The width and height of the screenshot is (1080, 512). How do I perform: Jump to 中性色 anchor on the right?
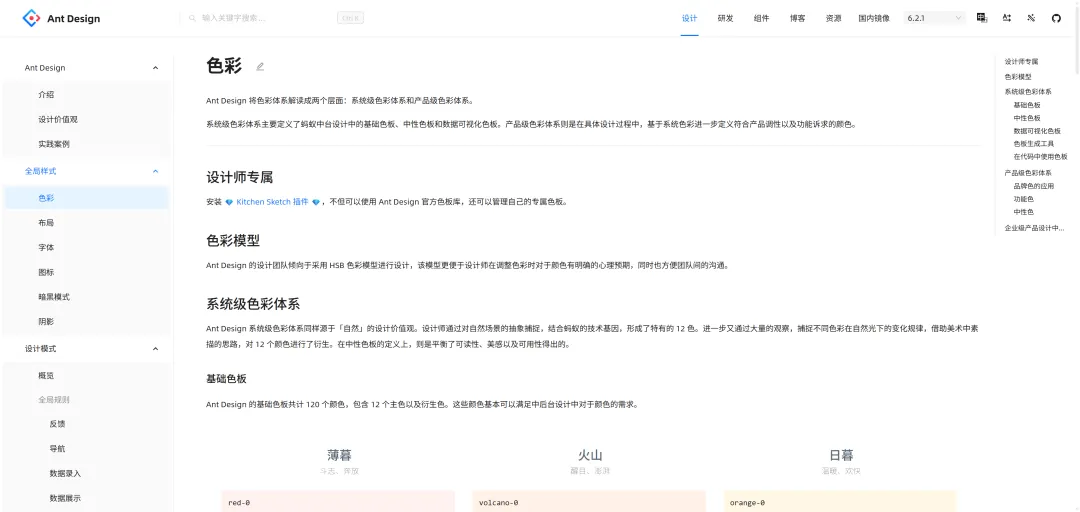click(x=1024, y=212)
